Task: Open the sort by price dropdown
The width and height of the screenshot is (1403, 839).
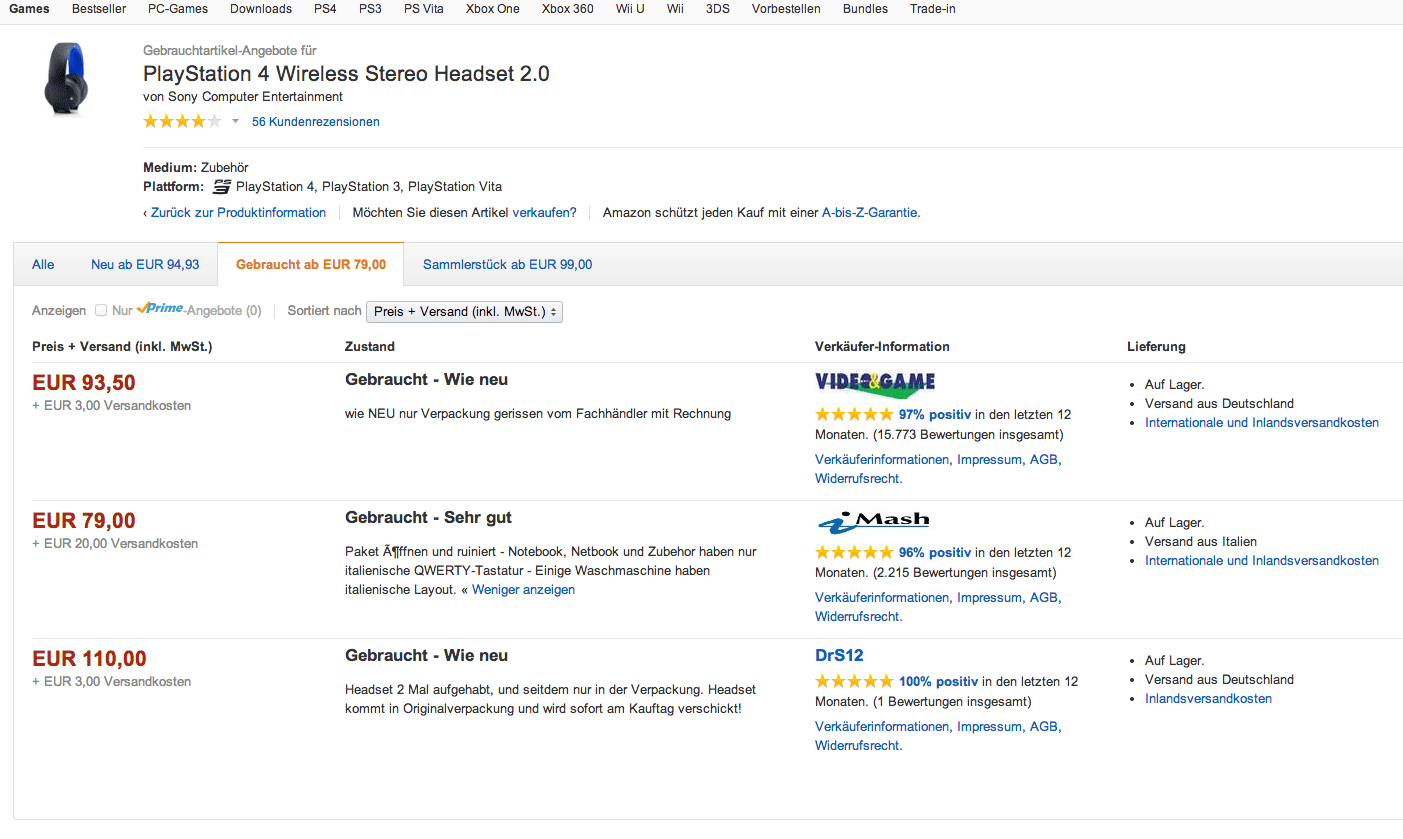Action: coord(465,312)
